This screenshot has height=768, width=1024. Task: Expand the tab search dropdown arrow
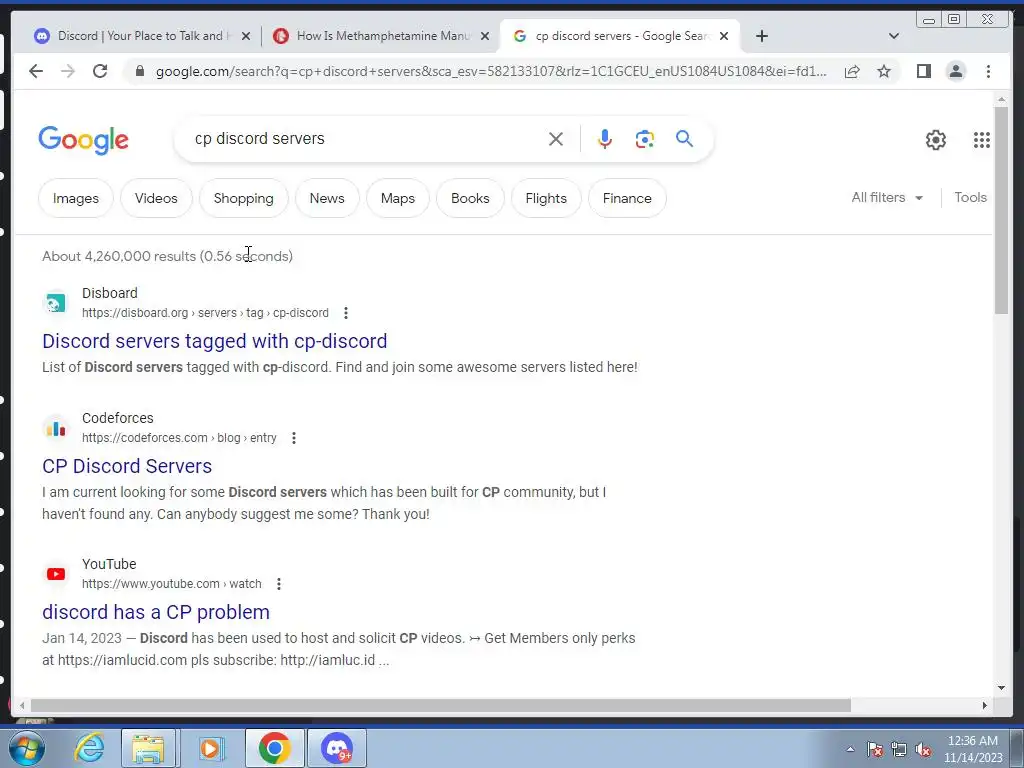894,36
